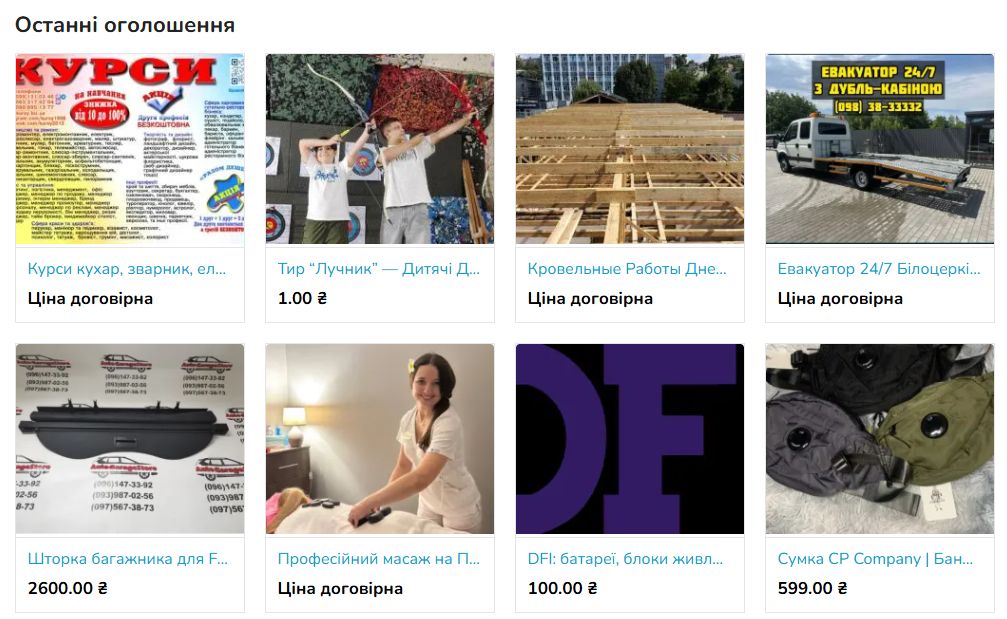Open the trunk cover shelf thumbnail

[x=130, y=439]
